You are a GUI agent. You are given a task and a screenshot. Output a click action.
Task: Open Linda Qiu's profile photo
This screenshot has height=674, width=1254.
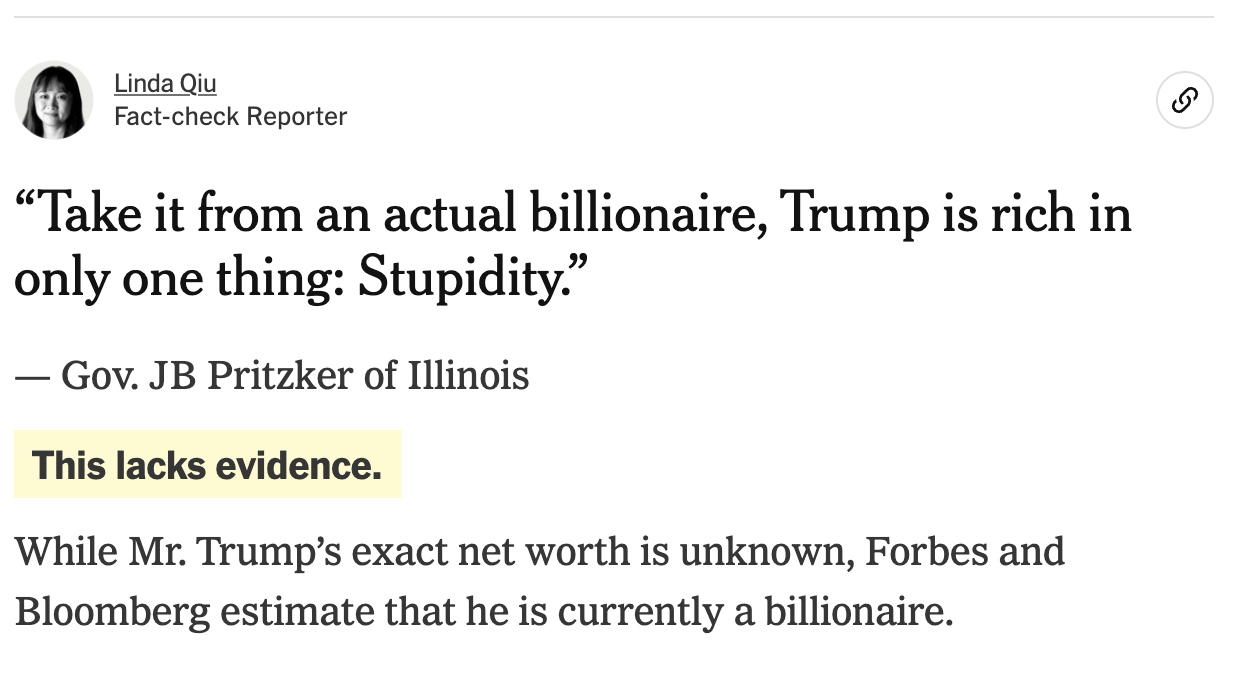pos(54,100)
